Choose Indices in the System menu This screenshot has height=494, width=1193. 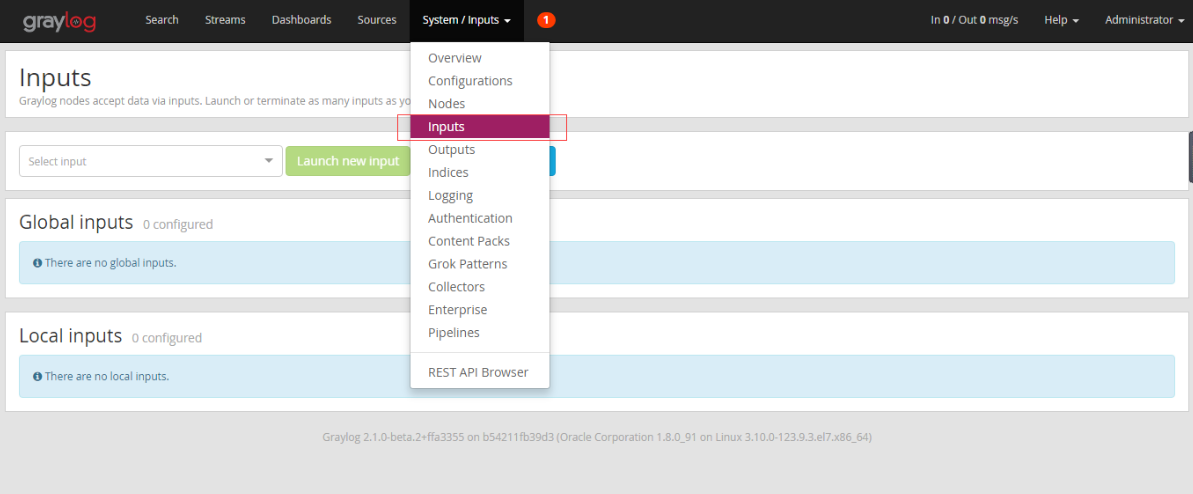click(480, 172)
